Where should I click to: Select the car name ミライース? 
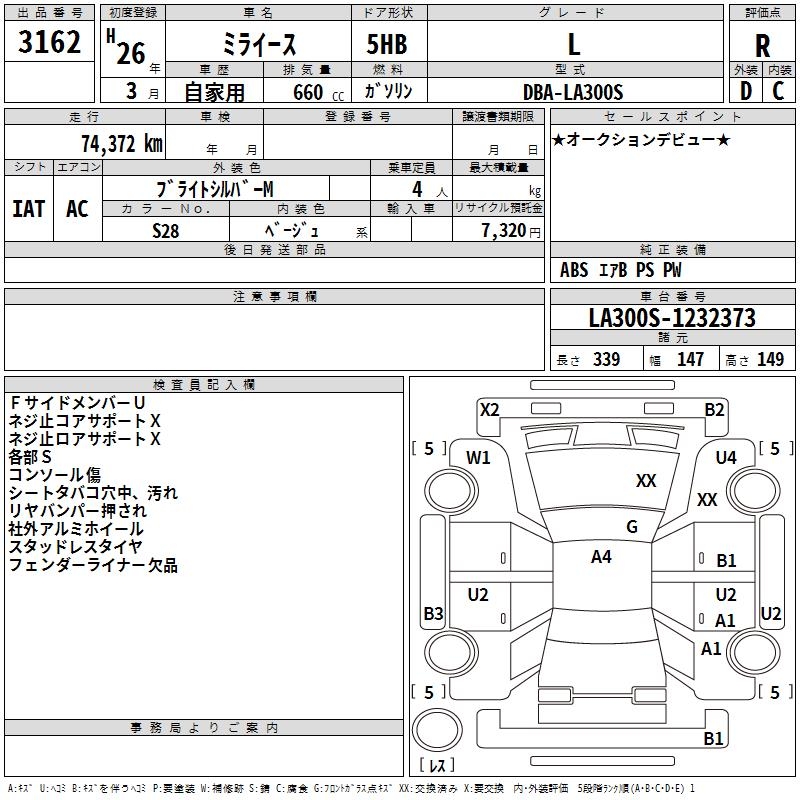(259, 44)
